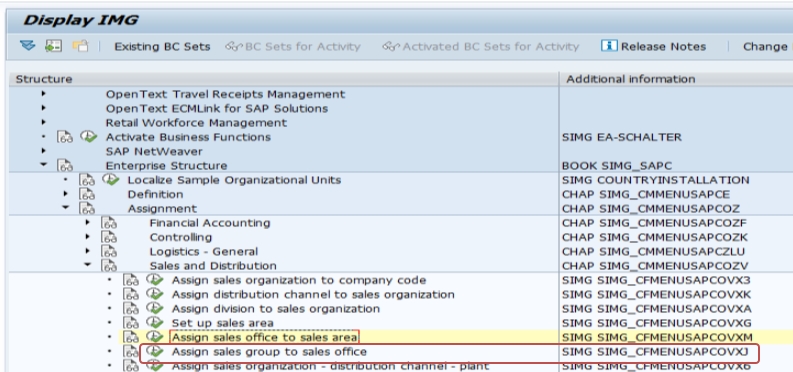Click the SIMG COUNTRYINSTALLATION cell

[x=655, y=180]
